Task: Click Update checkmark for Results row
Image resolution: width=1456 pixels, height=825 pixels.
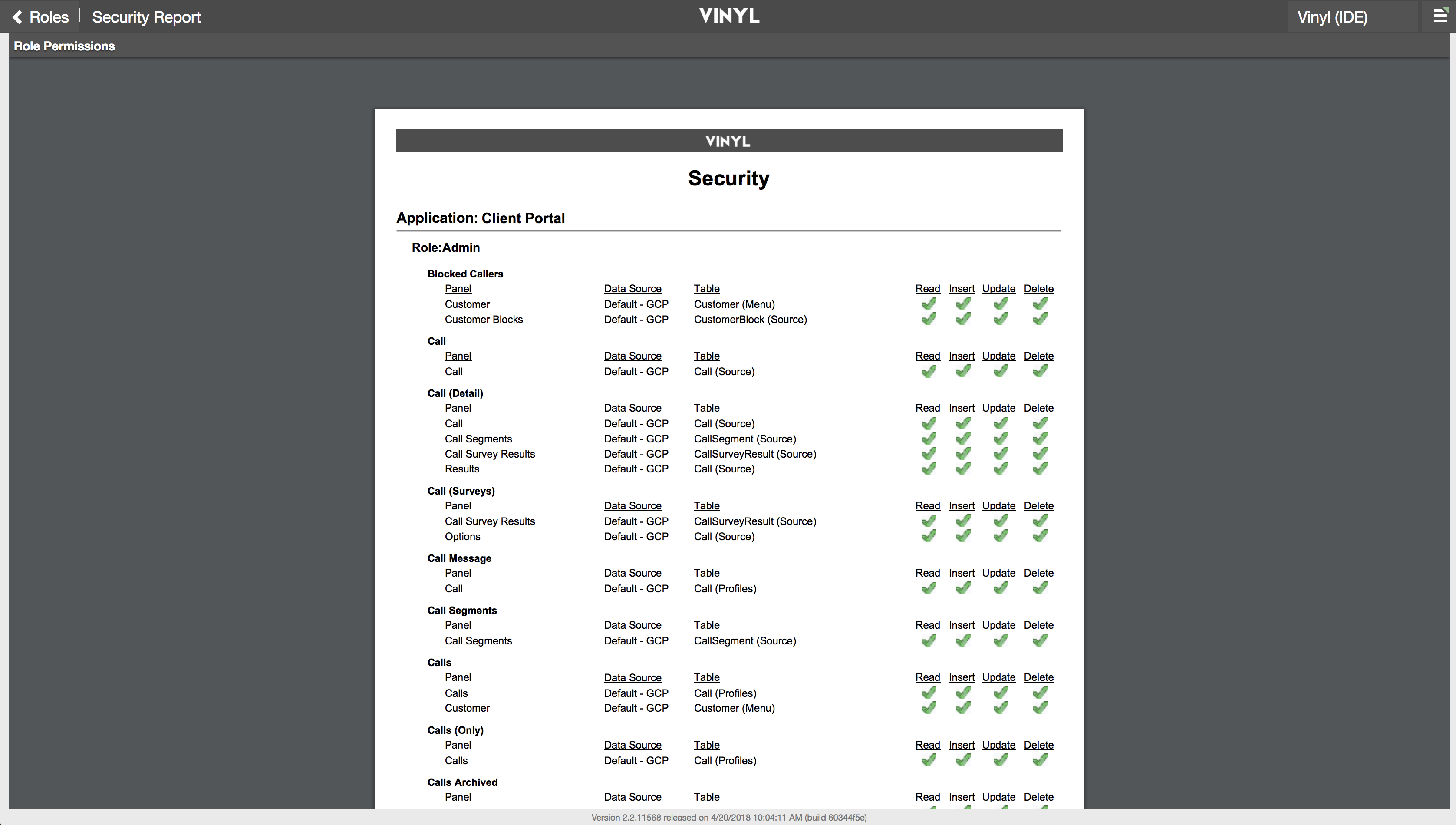Action: pos(1000,469)
